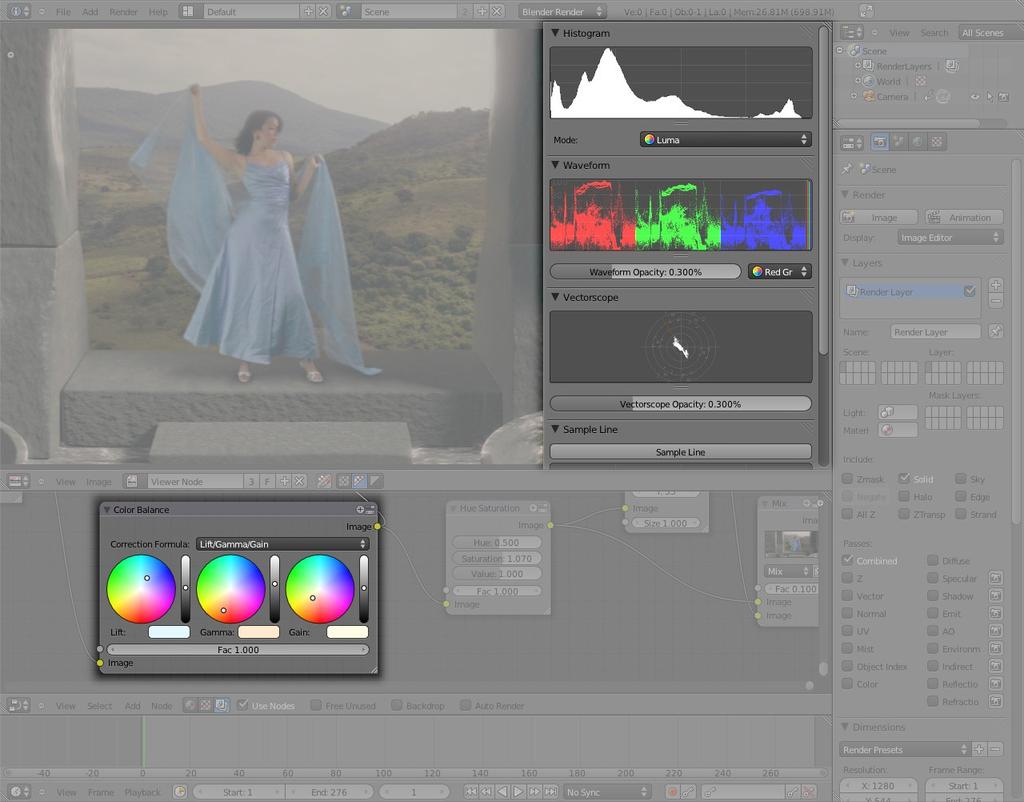1024x802 pixels.
Task: Select RenderLayers in outliner
Action: pyautogui.click(x=904, y=66)
